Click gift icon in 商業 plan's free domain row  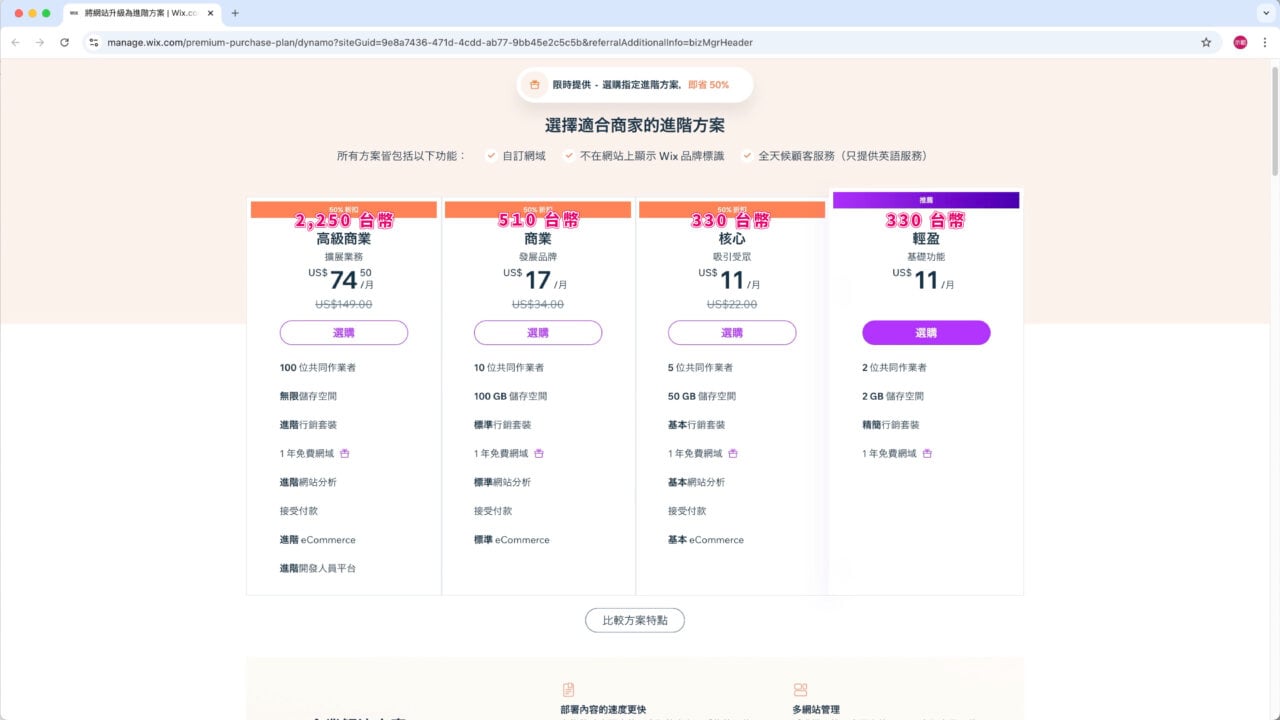click(539, 453)
